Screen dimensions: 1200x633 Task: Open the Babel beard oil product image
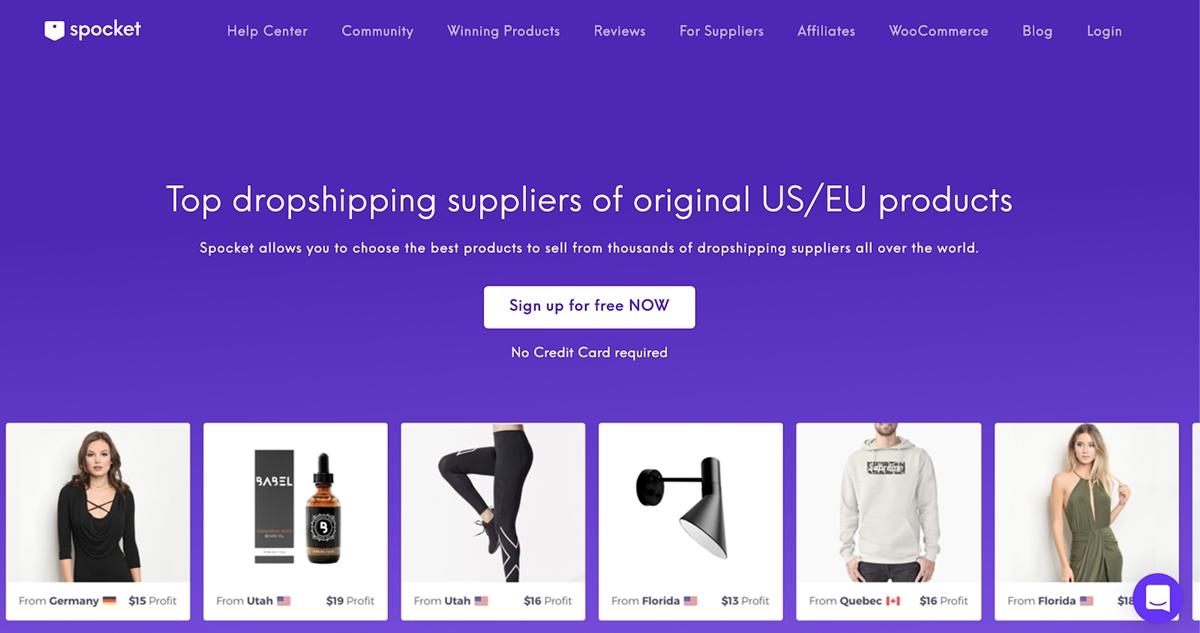point(295,502)
